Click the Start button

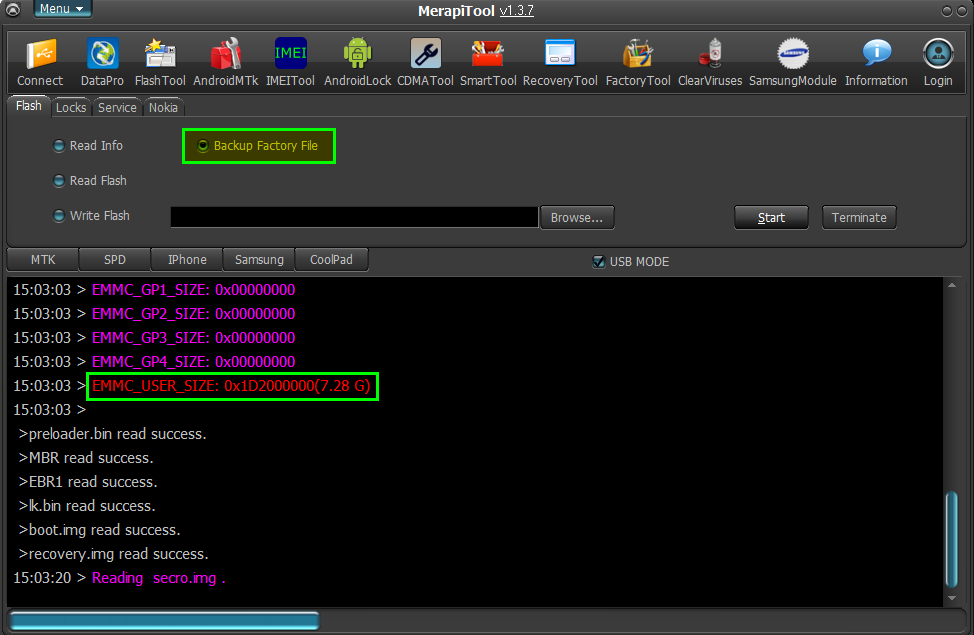pos(771,218)
